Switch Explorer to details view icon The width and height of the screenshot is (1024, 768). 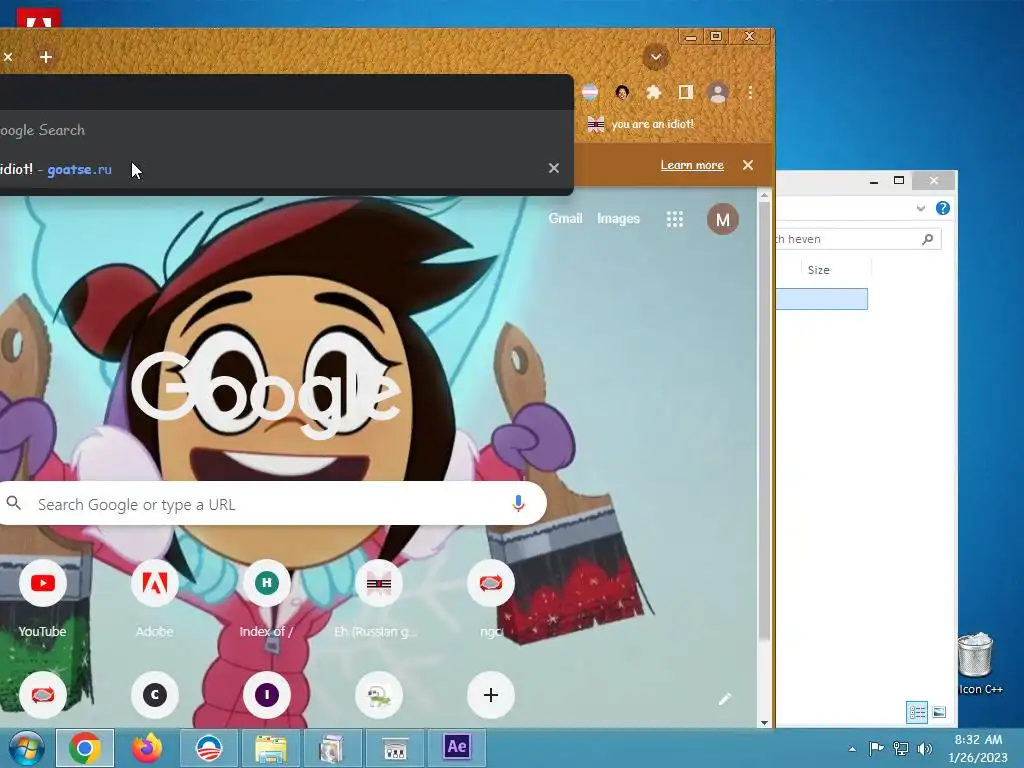click(917, 712)
